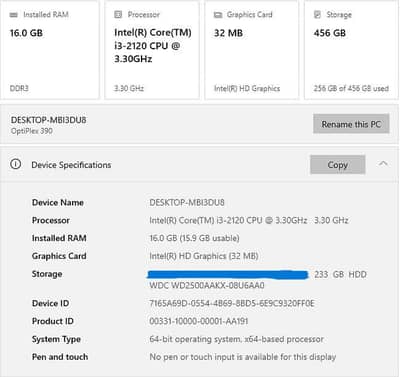The height and width of the screenshot is (377, 400).
Task: Click the Storage card title
Action: click(339, 14)
